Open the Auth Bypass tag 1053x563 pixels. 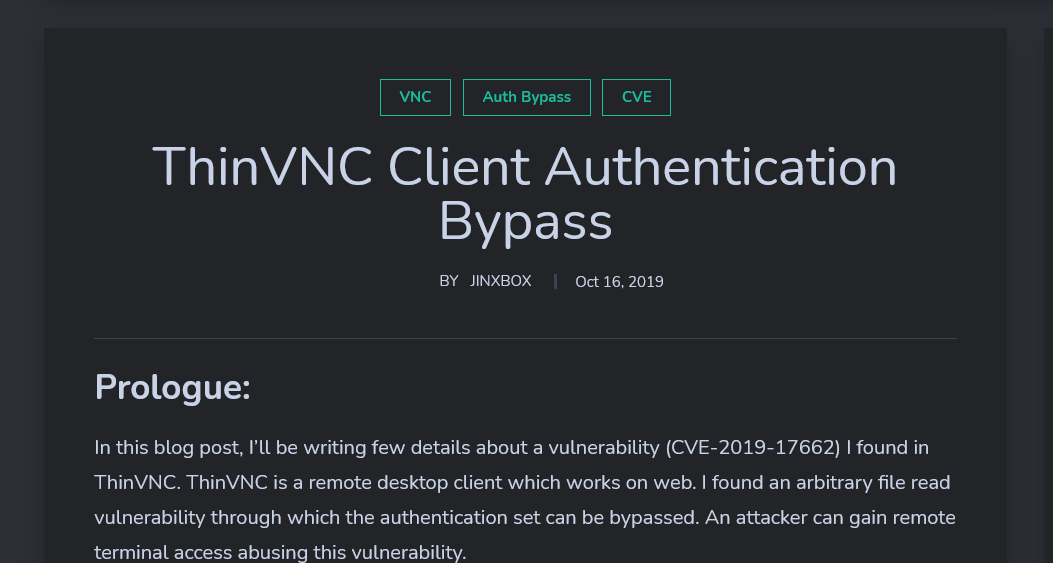(526, 97)
